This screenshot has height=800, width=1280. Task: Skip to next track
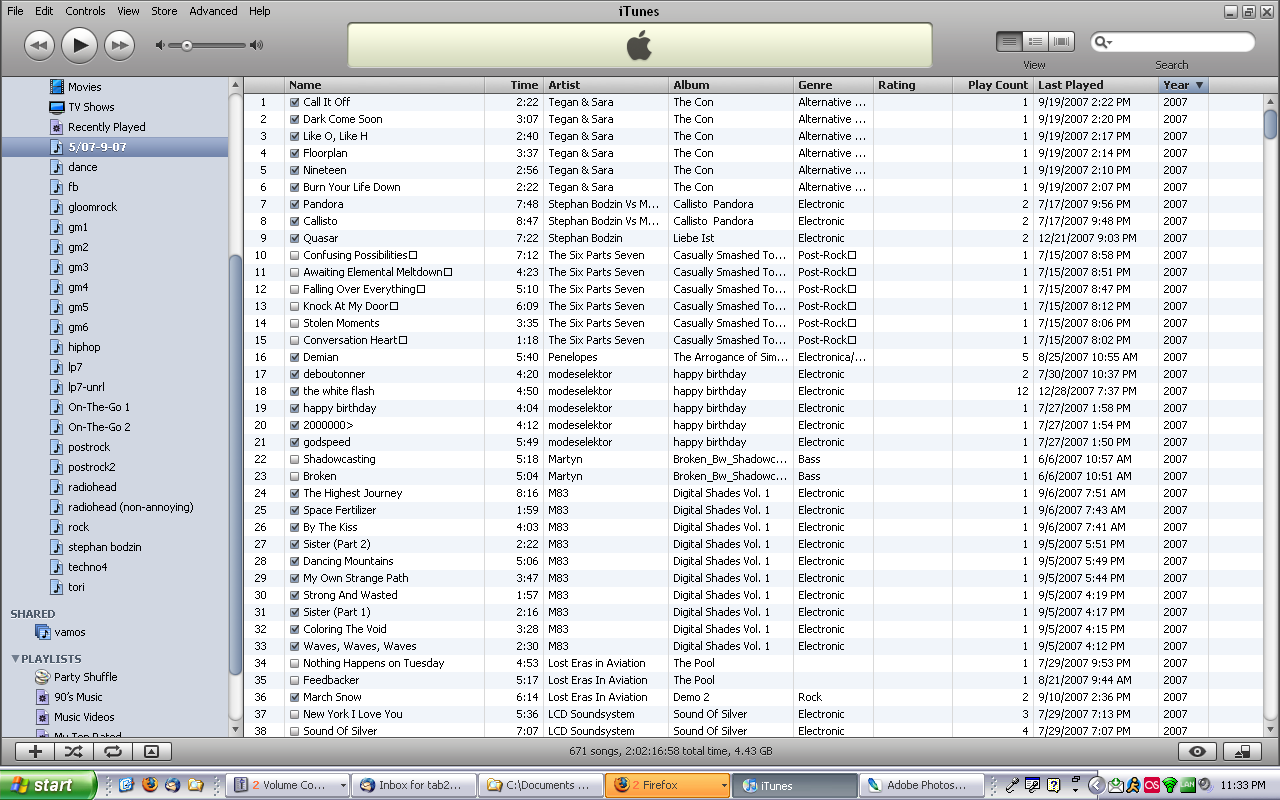click(120, 45)
